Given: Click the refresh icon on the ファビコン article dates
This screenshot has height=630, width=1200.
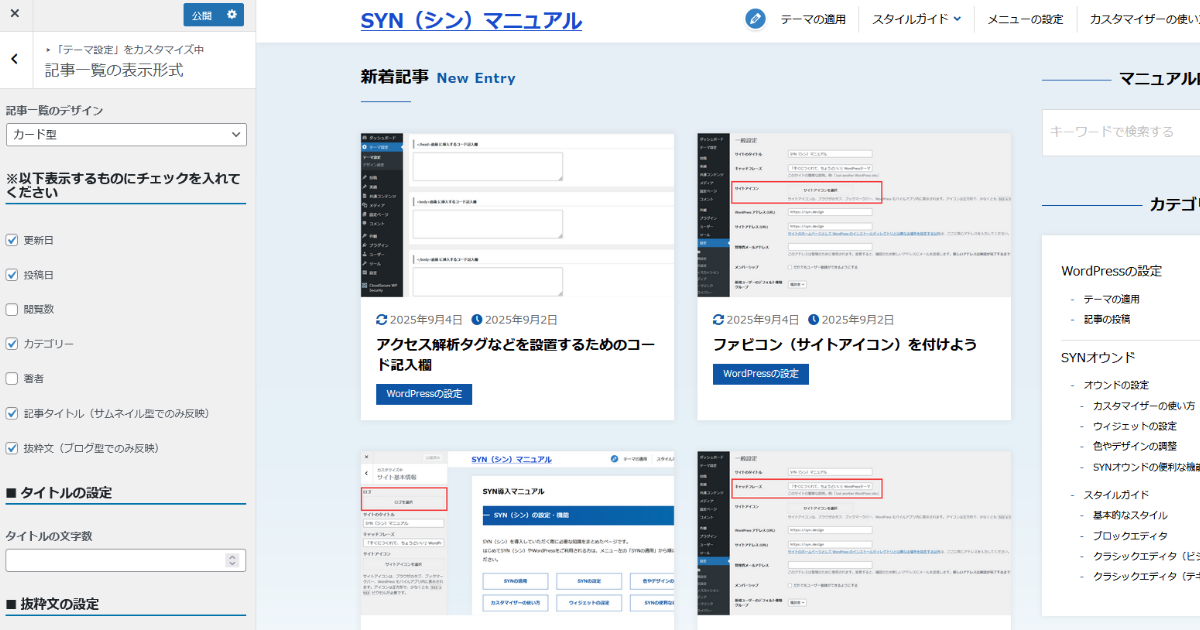Looking at the screenshot, I should coord(718,320).
